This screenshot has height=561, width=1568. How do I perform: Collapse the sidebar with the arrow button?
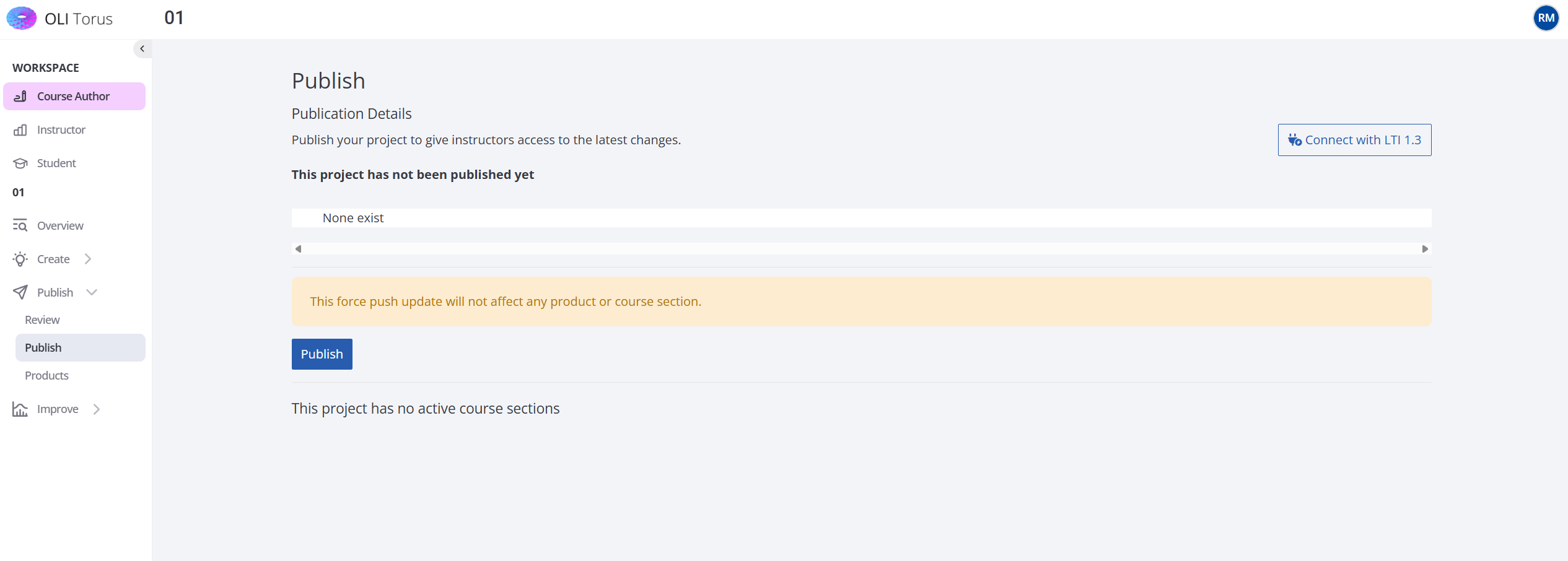pyautogui.click(x=142, y=49)
